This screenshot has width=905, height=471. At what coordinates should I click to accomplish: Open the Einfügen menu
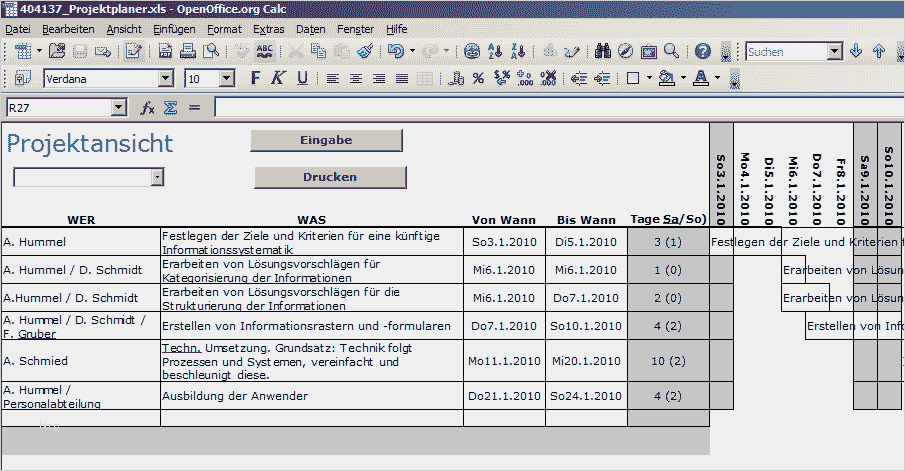(174, 29)
